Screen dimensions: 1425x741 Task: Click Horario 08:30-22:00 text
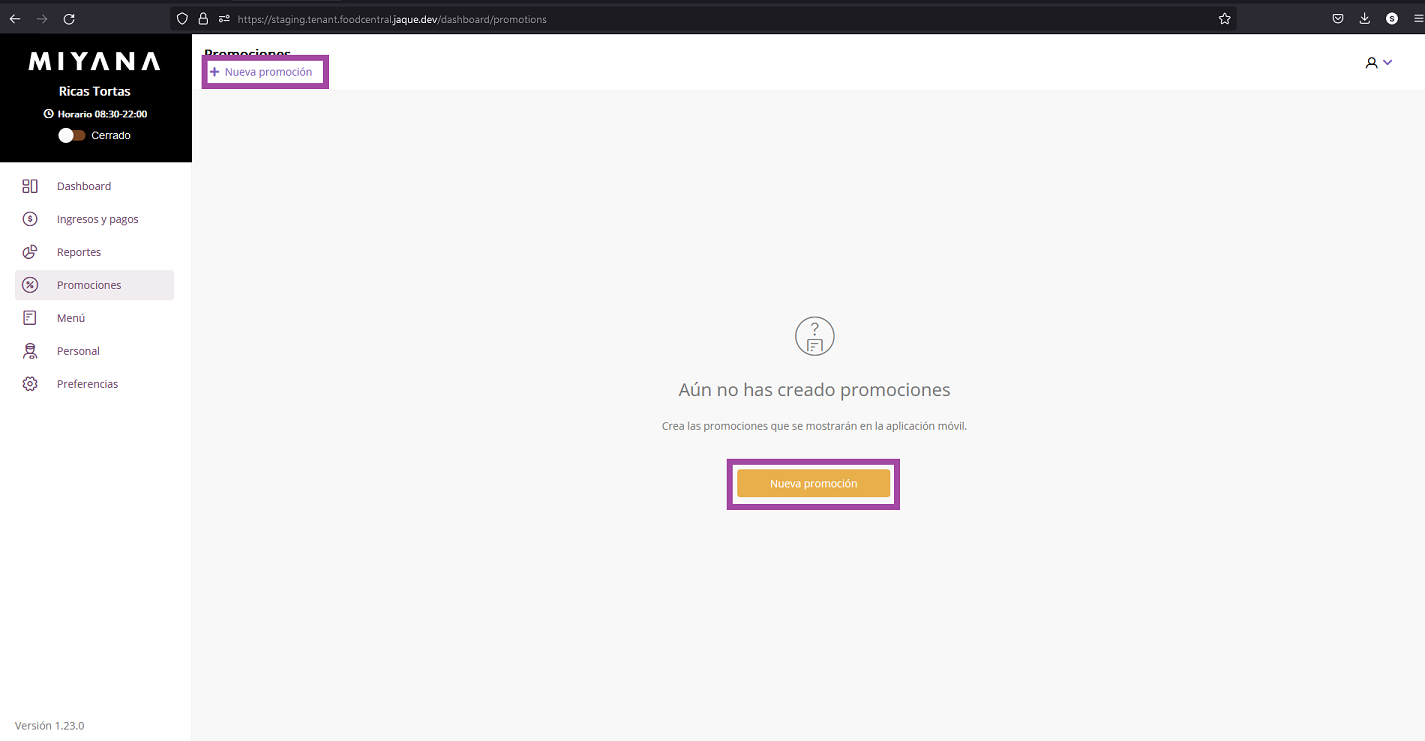coord(102,114)
